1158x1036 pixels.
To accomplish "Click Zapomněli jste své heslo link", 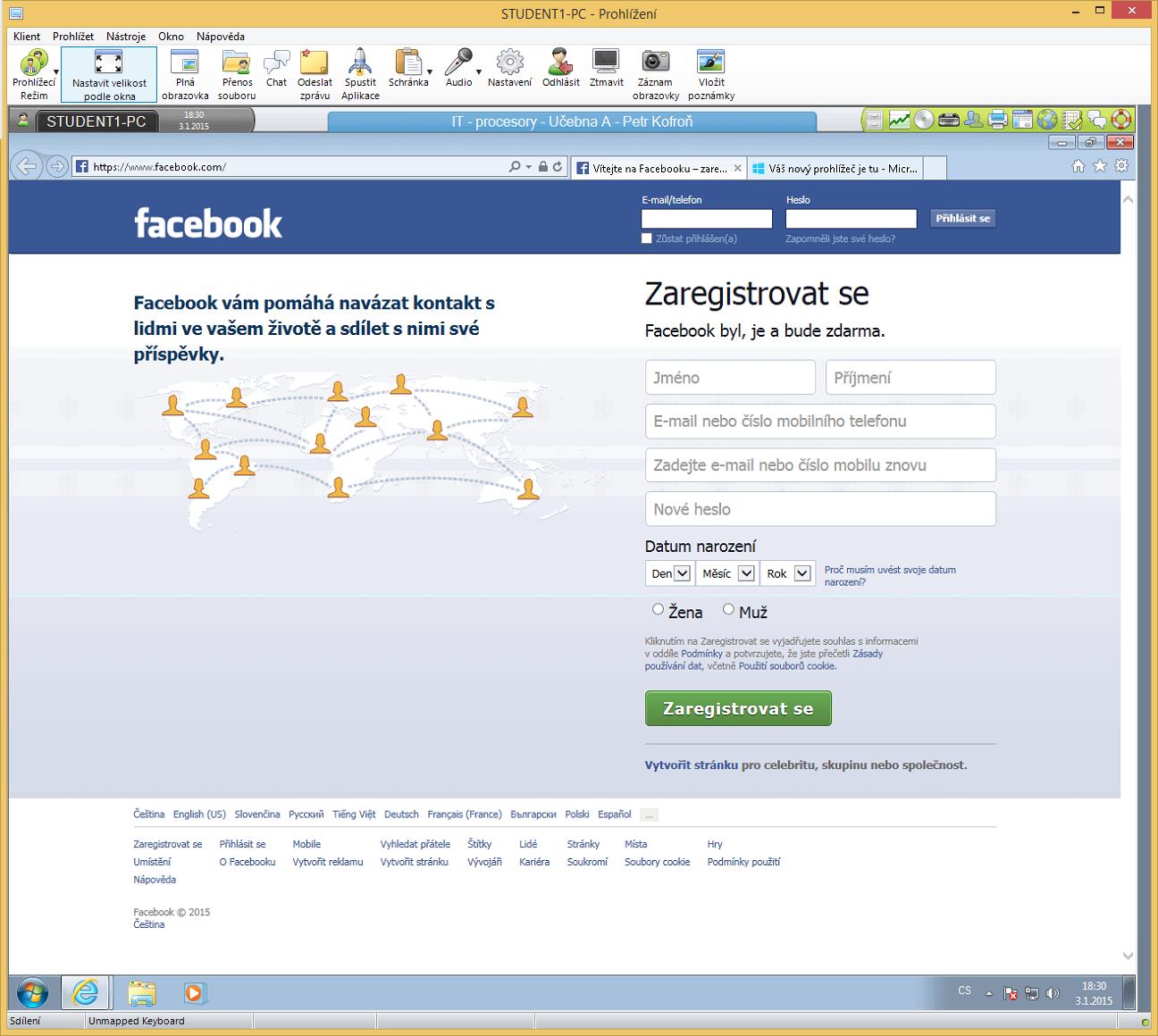I will pyautogui.click(x=840, y=238).
